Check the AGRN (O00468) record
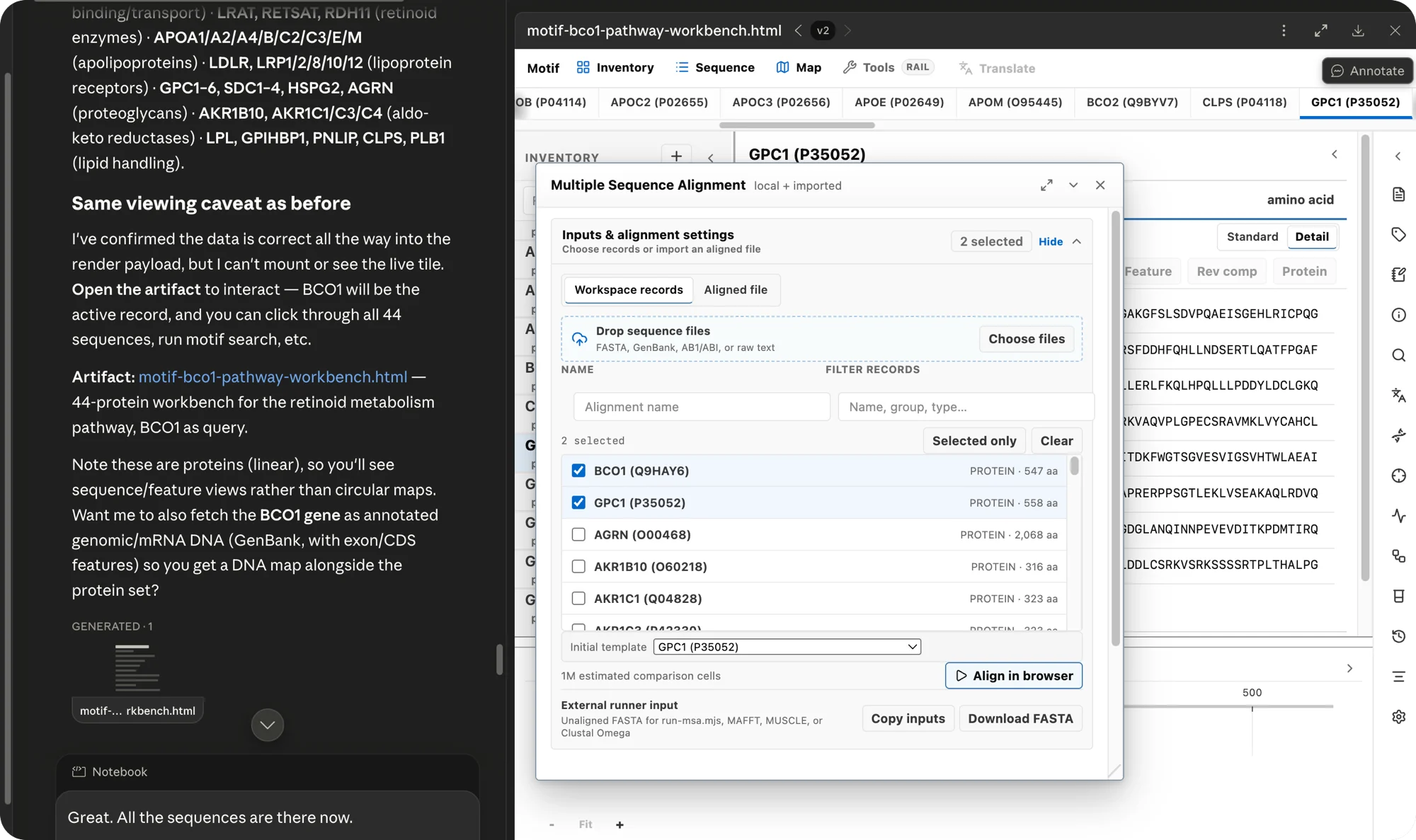This screenshot has width=1416, height=840. [578, 534]
